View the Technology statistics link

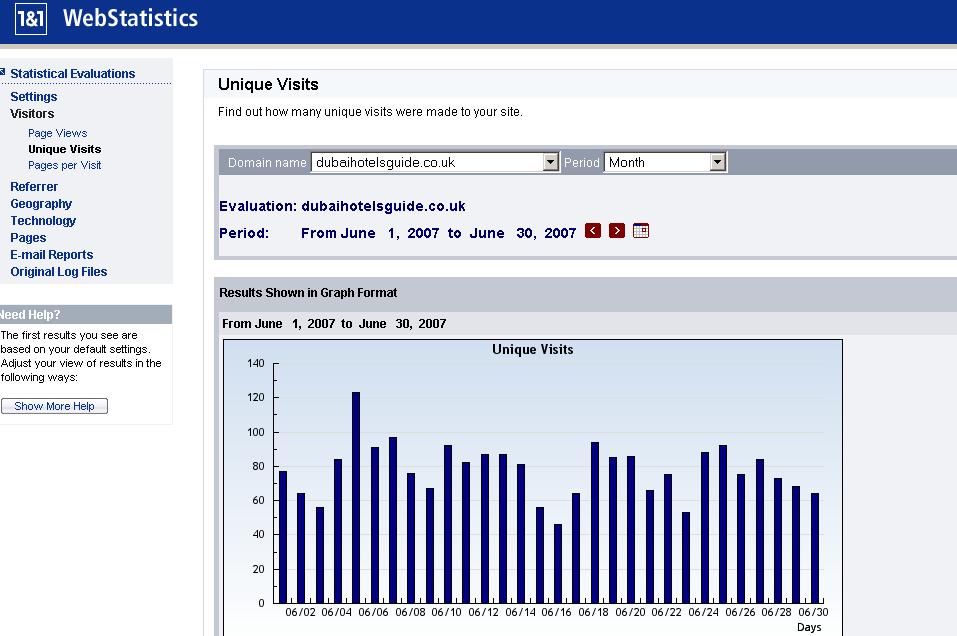(x=43, y=221)
